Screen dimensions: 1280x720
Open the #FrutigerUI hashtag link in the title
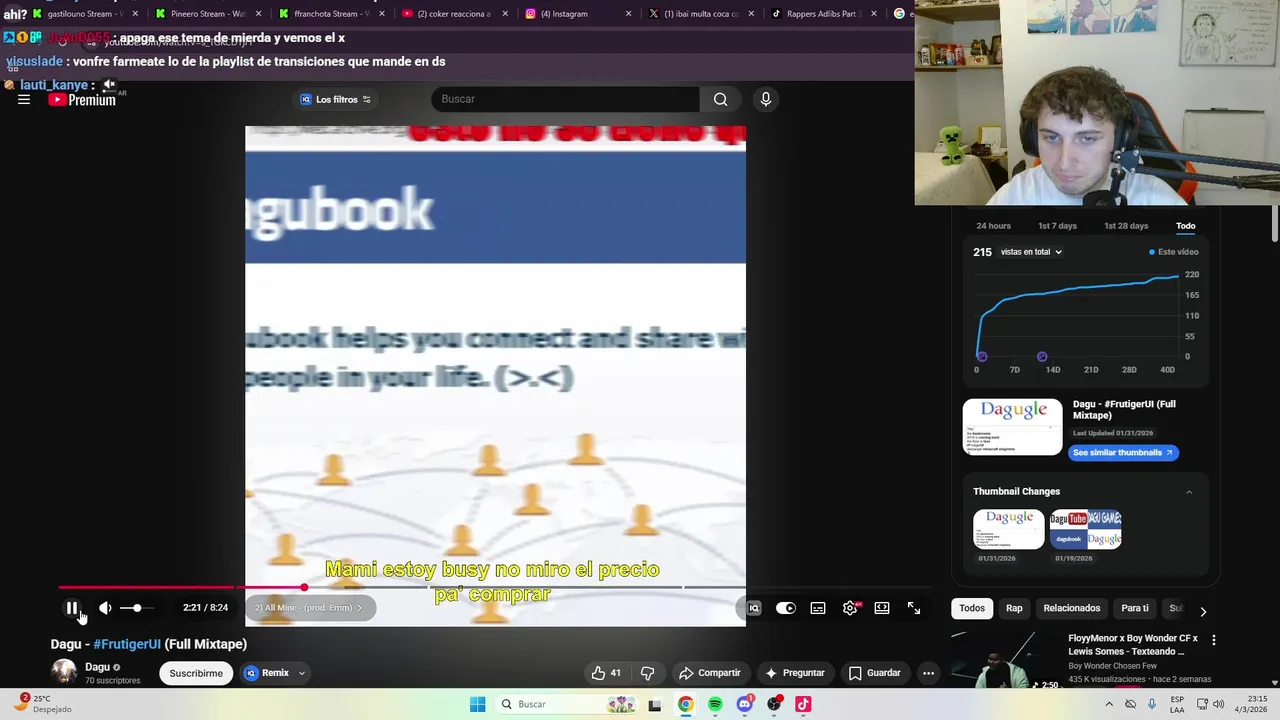(x=127, y=644)
